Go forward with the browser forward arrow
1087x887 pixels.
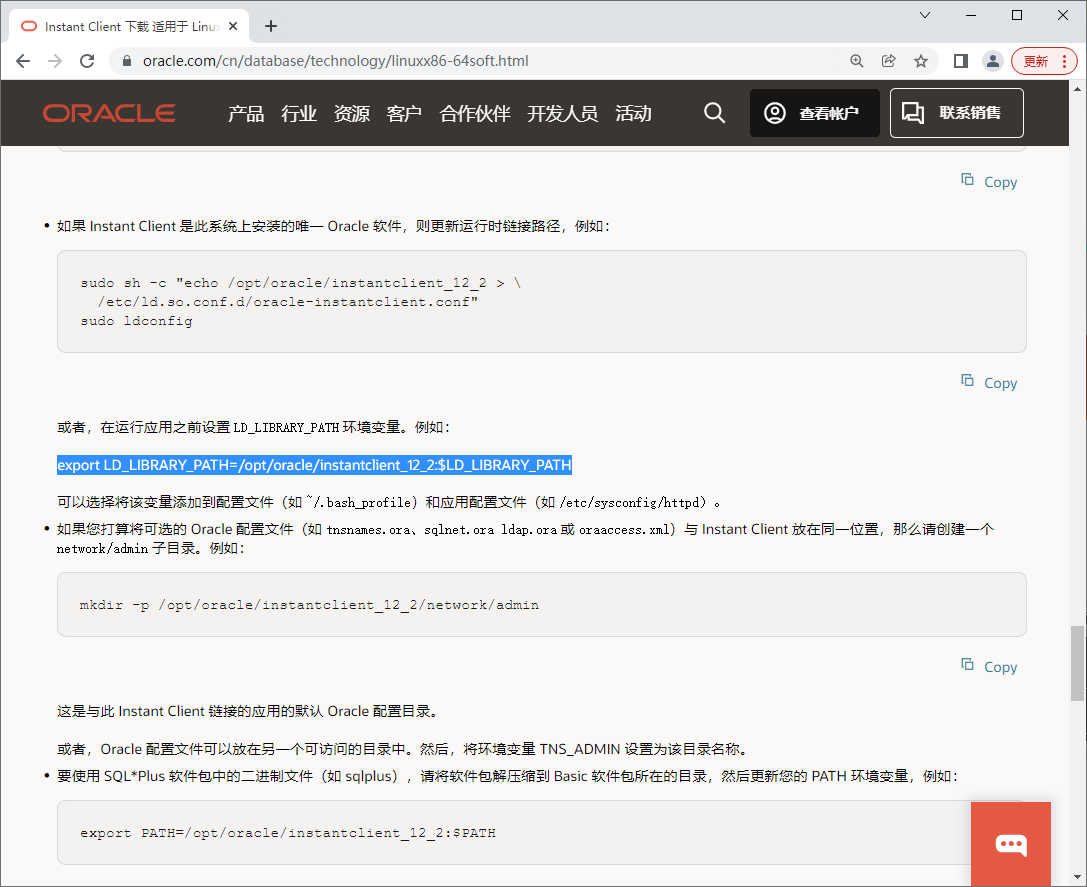[x=55, y=61]
